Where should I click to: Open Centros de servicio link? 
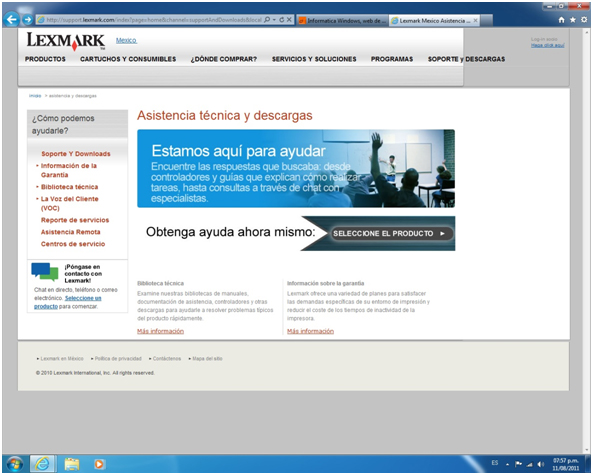coord(73,244)
